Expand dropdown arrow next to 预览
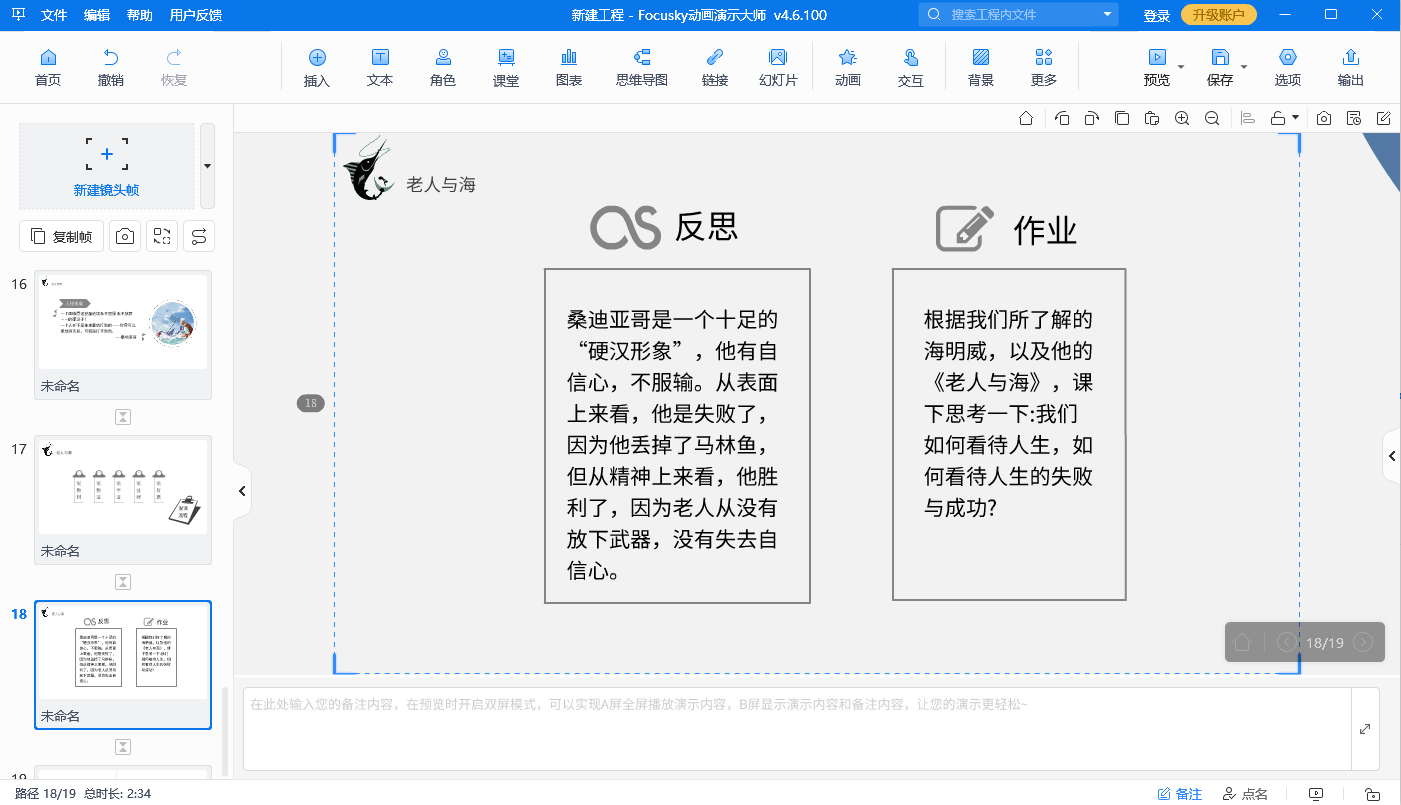Screen dimensions: 1401x805 [1181, 68]
